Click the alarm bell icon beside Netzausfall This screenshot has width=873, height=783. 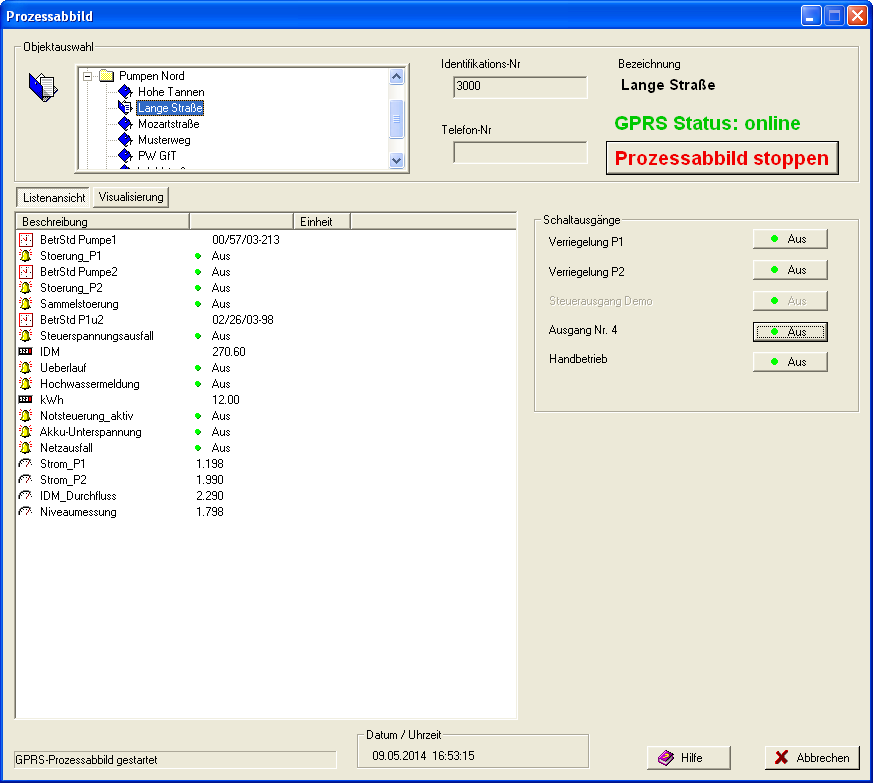[x=26, y=448]
